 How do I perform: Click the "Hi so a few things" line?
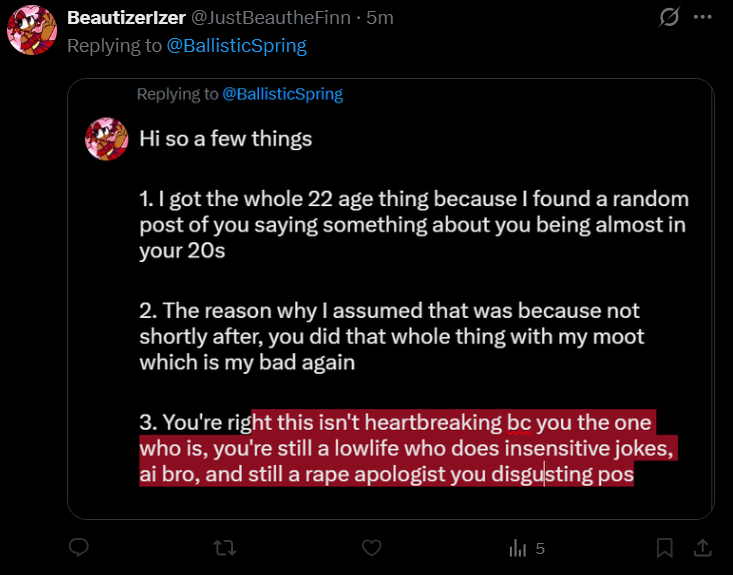click(x=225, y=138)
